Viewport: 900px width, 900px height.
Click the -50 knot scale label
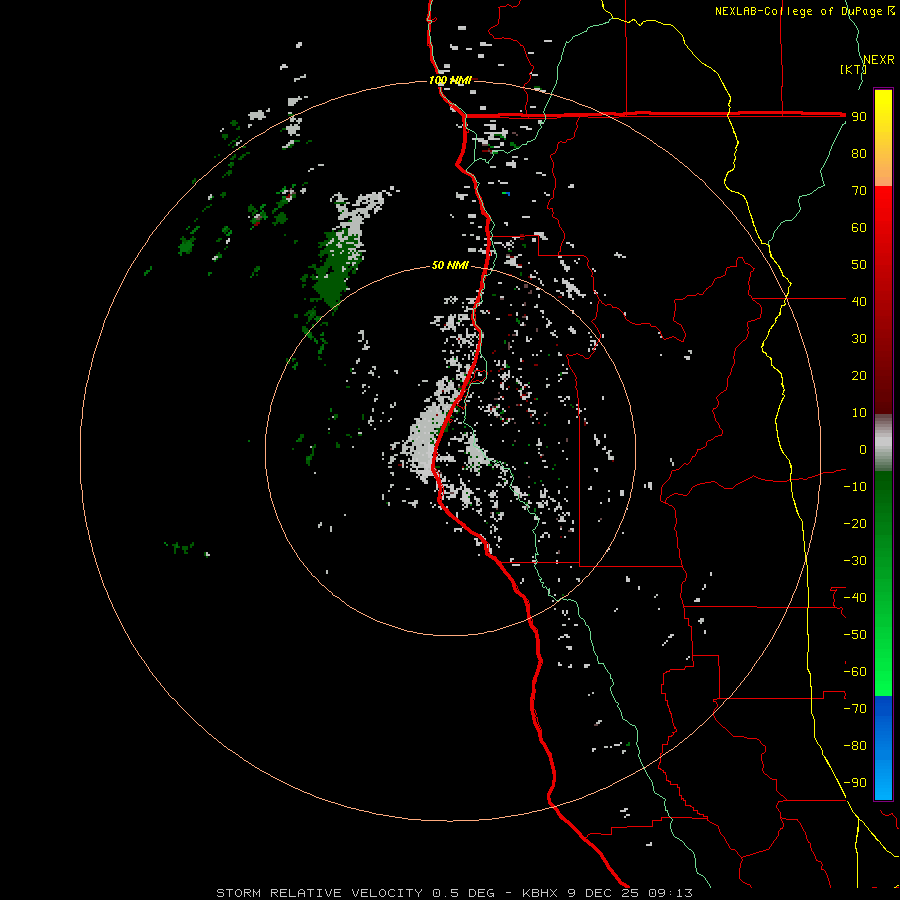click(855, 635)
